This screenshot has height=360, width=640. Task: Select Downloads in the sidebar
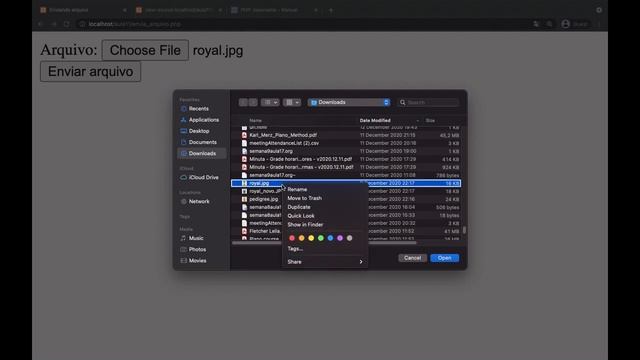[202, 153]
